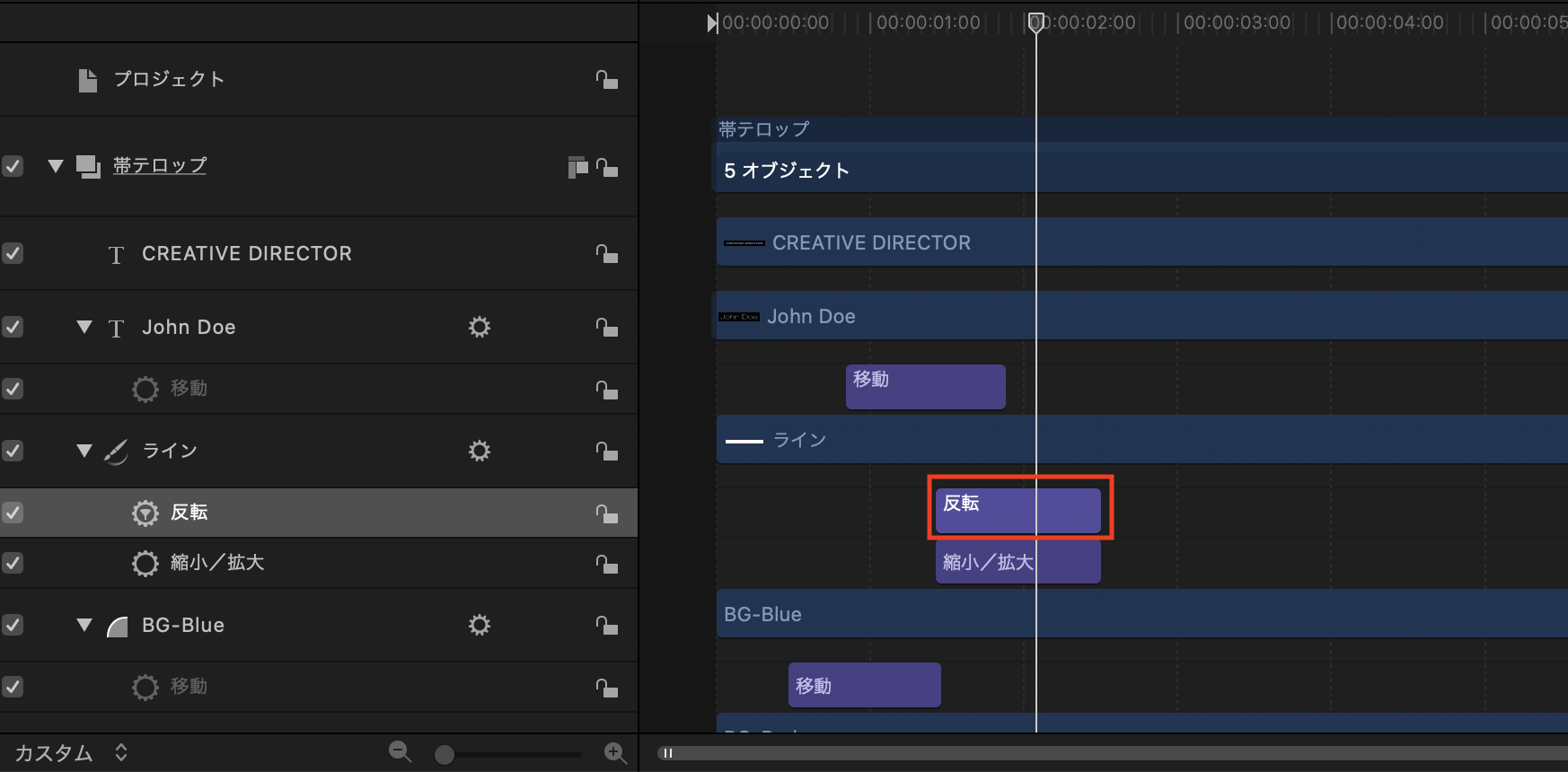The width and height of the screenshot is (1568, 772).
Task: Collapse the 帯テロップ group triangle
Action: point(56,166)
